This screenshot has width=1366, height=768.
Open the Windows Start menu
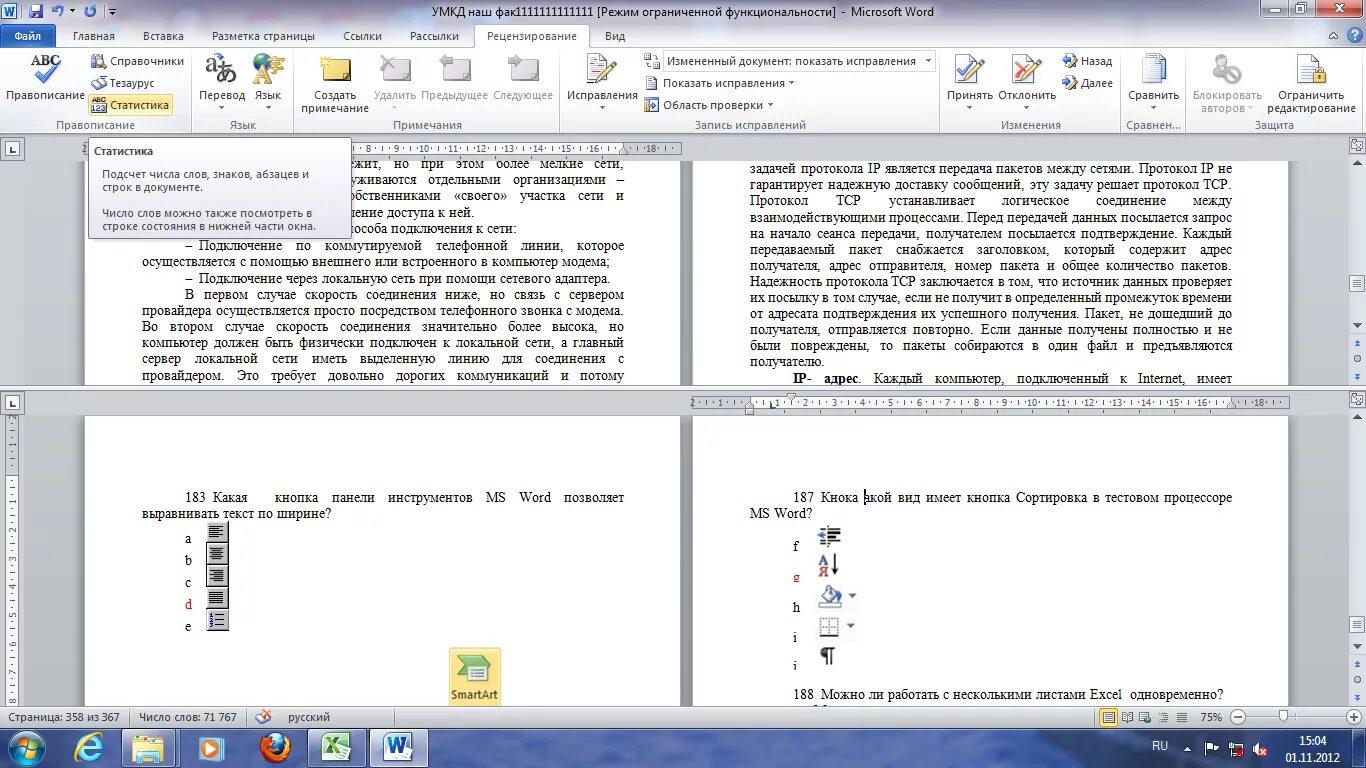24,747
